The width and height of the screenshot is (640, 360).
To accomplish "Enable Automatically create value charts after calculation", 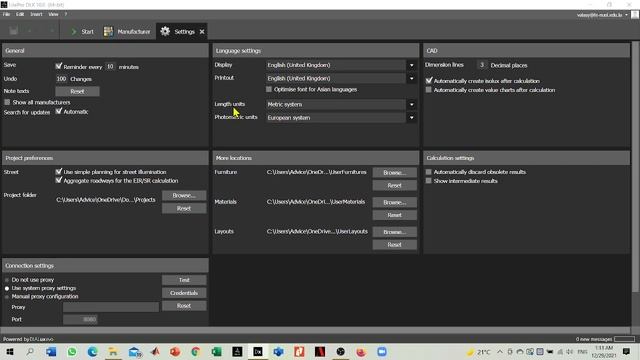I will [429, 89].
